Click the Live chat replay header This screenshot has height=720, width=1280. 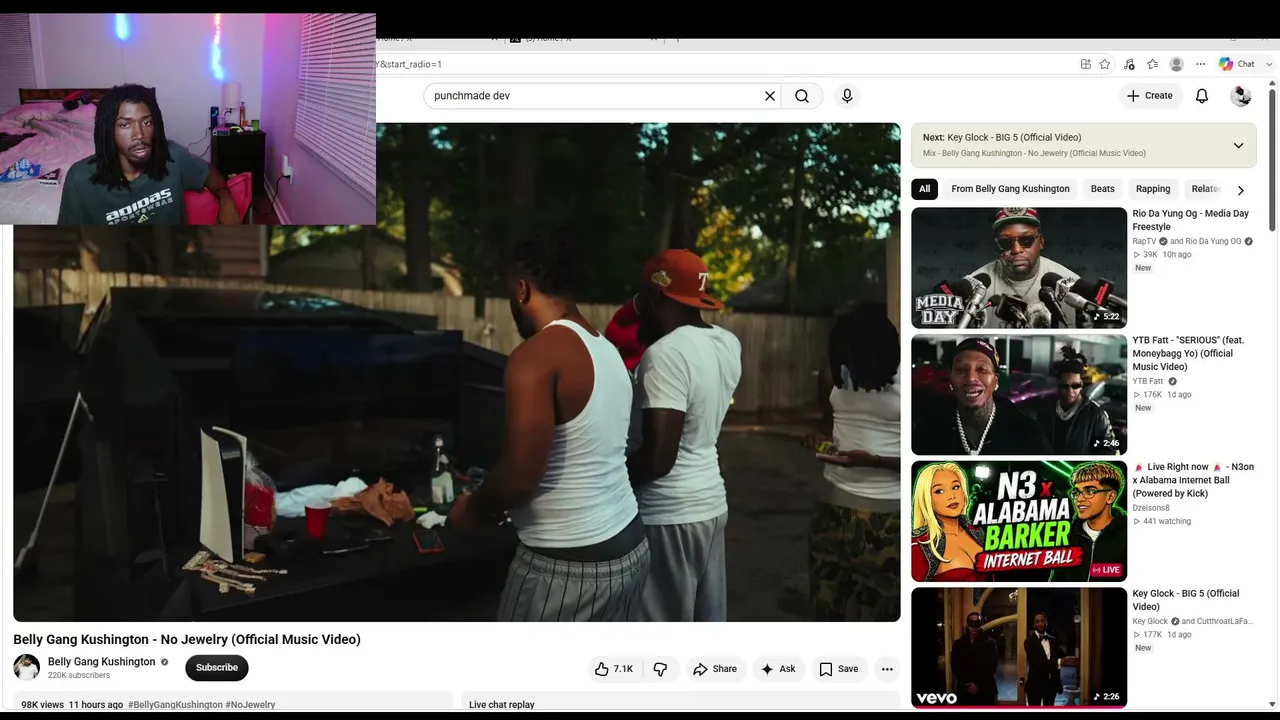tap(501, 705)
